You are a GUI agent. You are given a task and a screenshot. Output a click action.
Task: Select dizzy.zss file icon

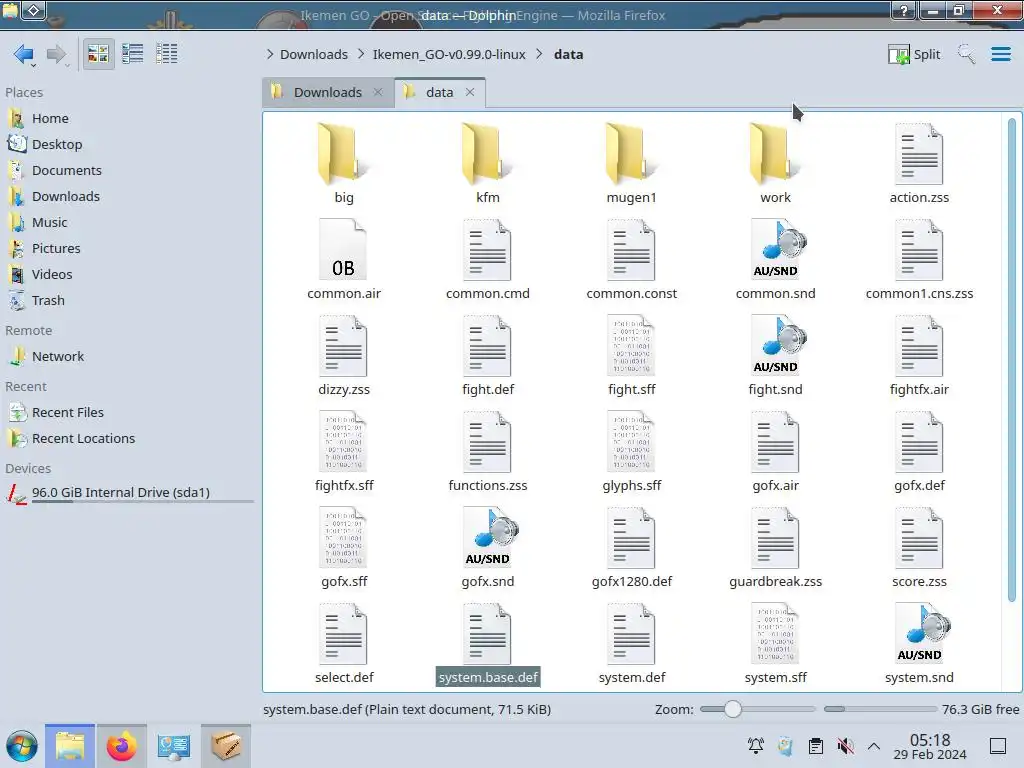pyautogui.click(x=344, y=346)
